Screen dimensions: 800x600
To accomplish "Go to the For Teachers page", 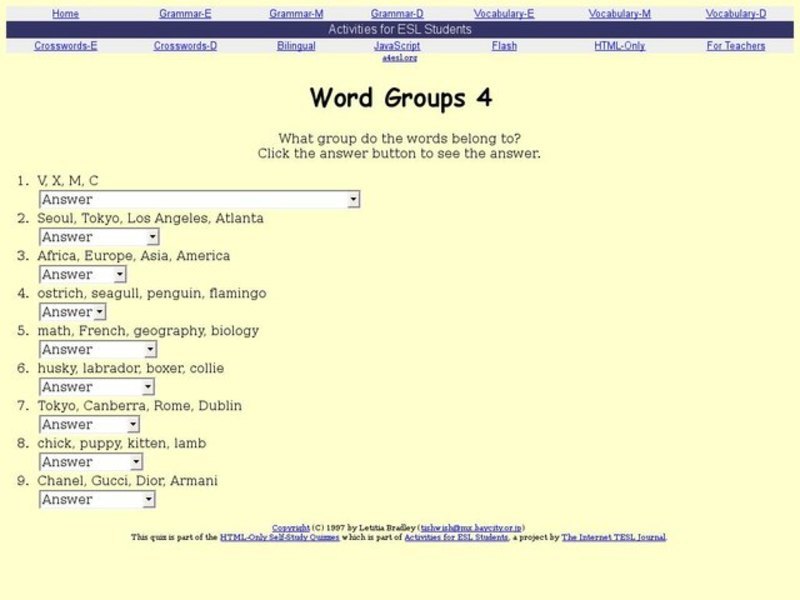I will click(x=736, y=45).
